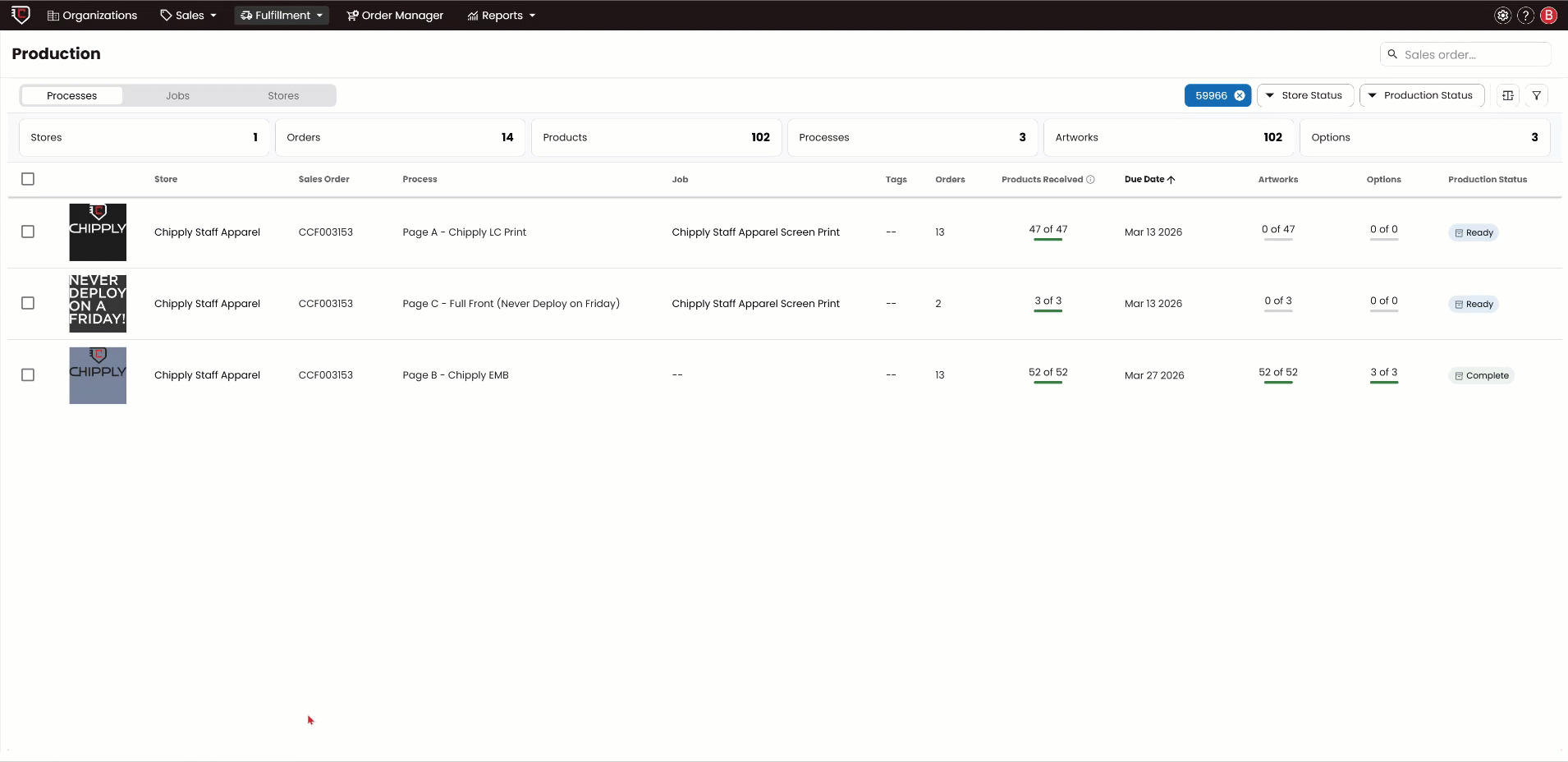Expand the Store Status filter dropdown

[x=1304, y=95]
